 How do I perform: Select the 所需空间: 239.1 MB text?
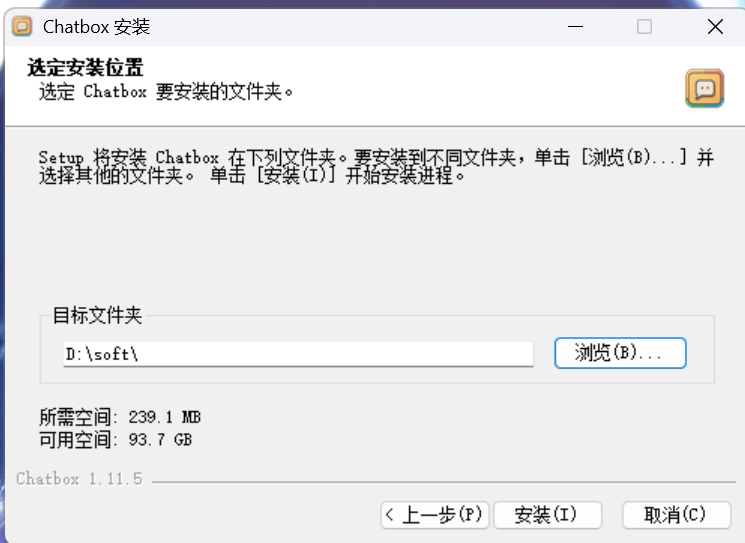click(120, 417)
